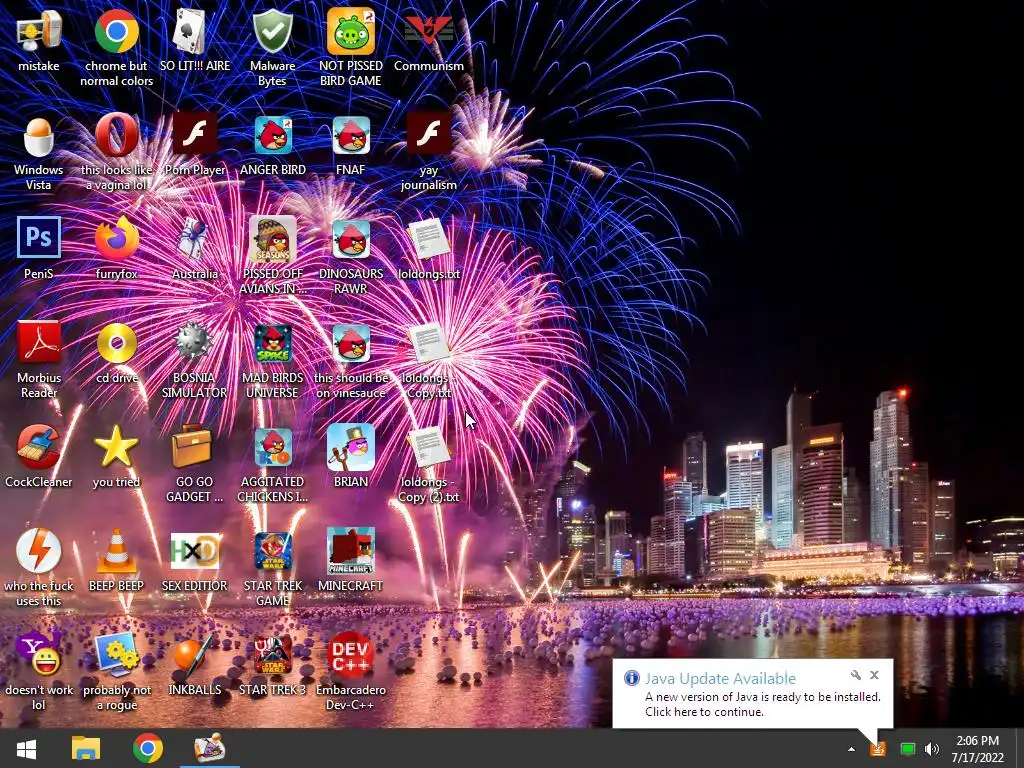Select the Photoshop Ps icon
This screenshot has height=768, width=1024.
[x=39, y=238]
